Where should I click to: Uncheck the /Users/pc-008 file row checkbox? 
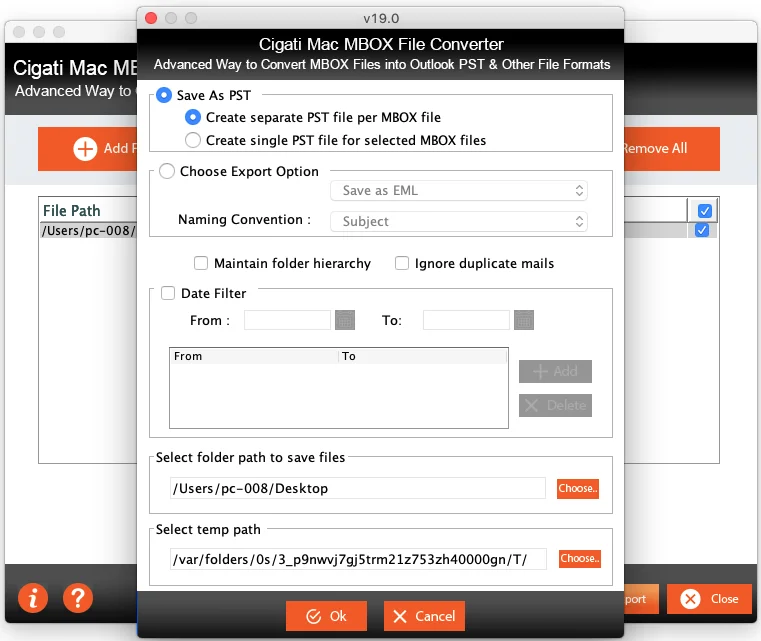point(702,230)
